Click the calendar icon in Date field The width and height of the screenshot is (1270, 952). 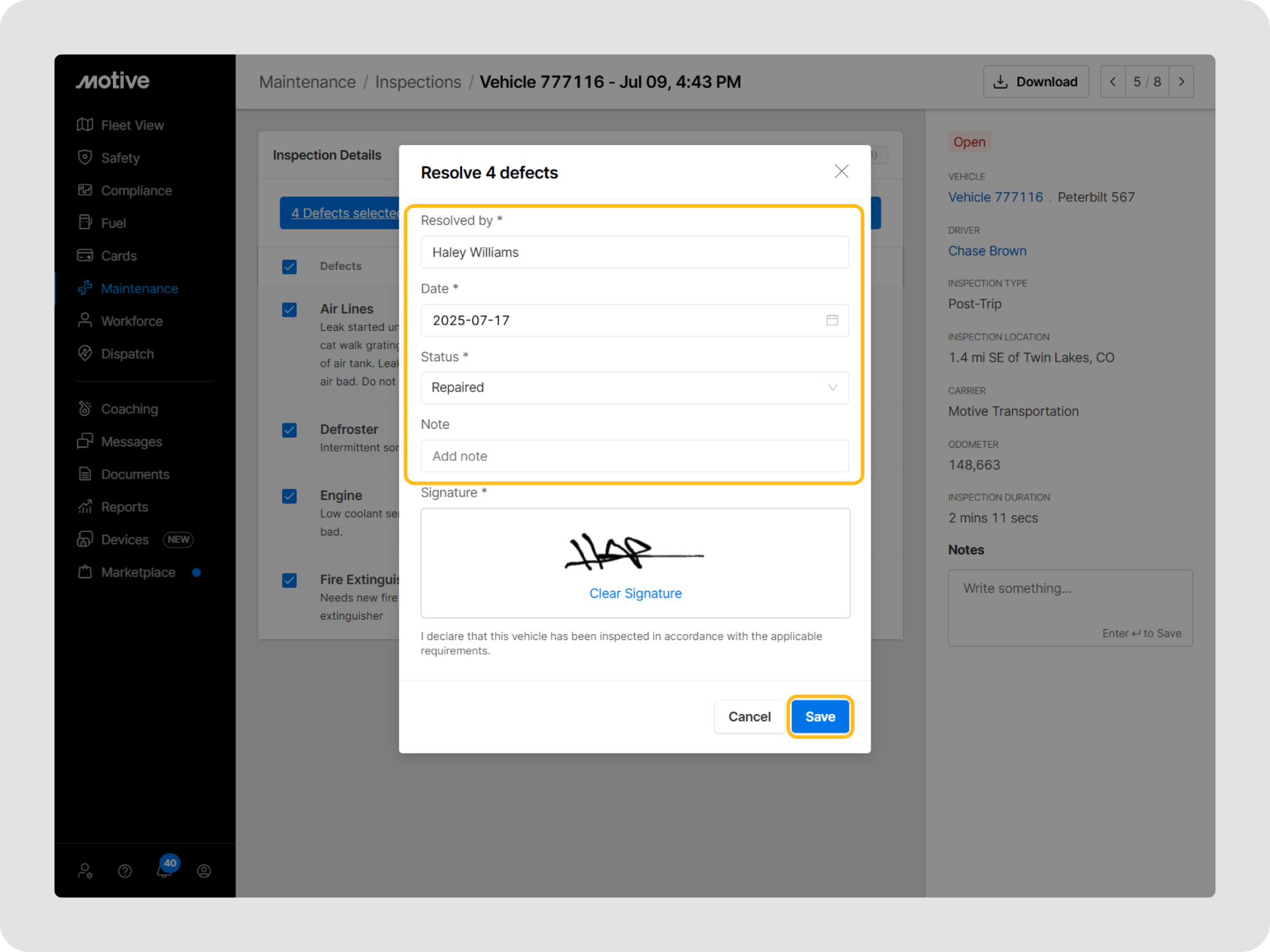(832, 320)
